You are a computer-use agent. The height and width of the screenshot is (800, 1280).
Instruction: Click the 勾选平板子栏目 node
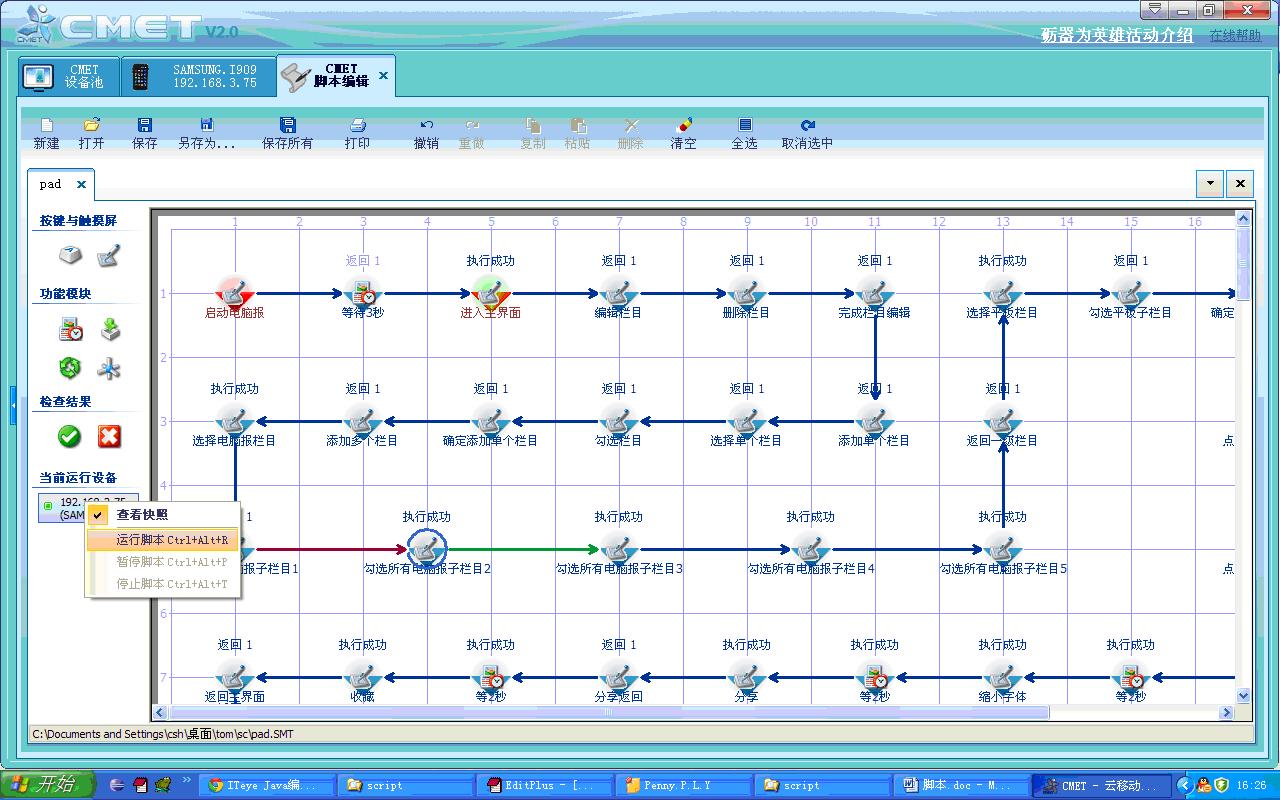1131,292
